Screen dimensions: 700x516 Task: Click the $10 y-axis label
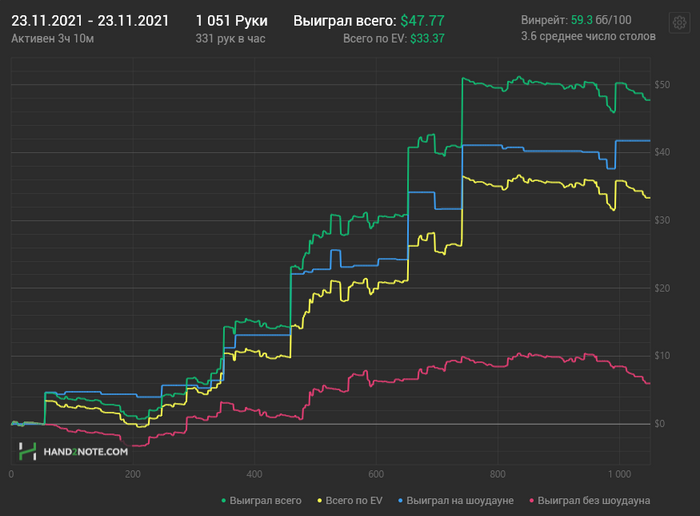pyautogui.click(x=662, y=356)
